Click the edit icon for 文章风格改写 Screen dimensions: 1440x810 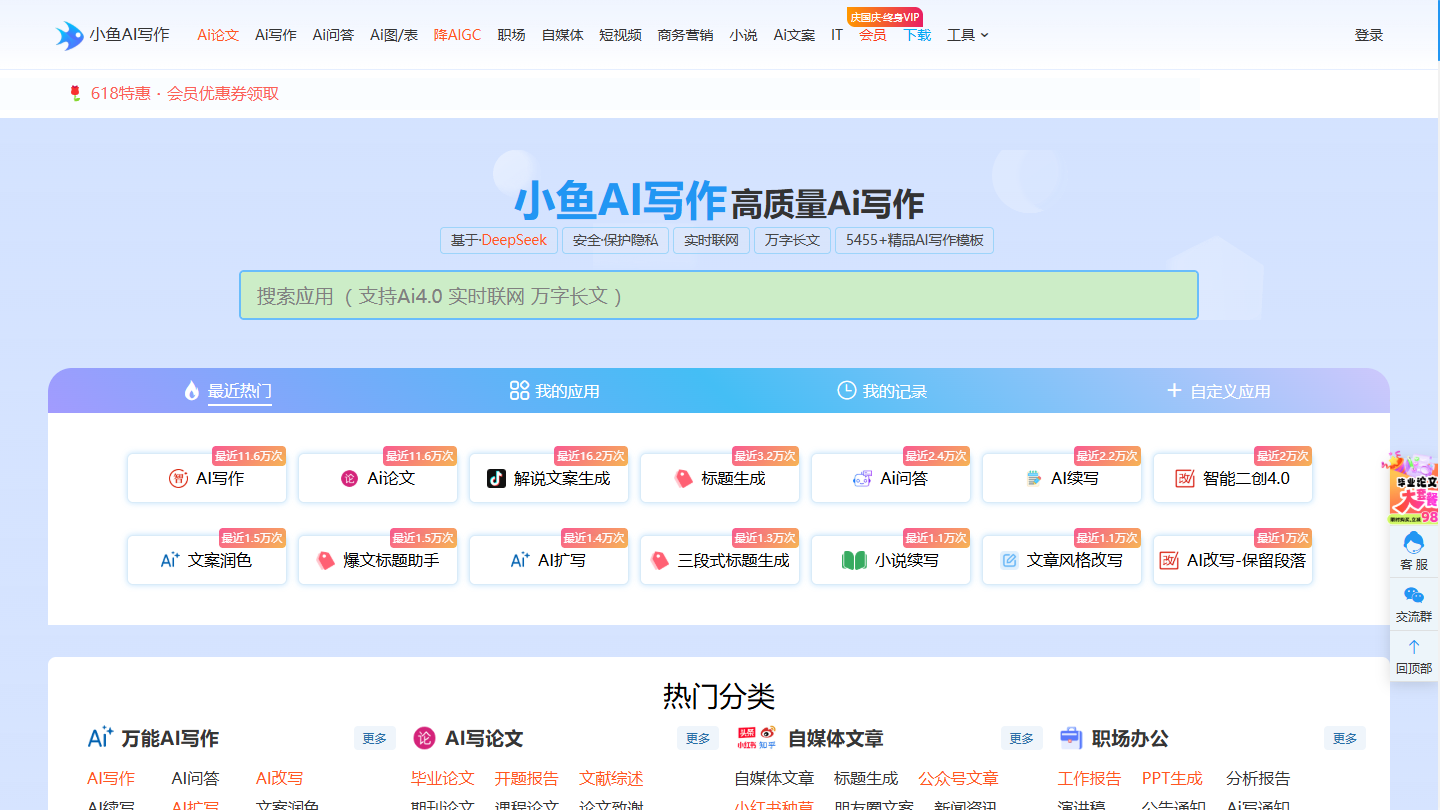coord(1009,561)
